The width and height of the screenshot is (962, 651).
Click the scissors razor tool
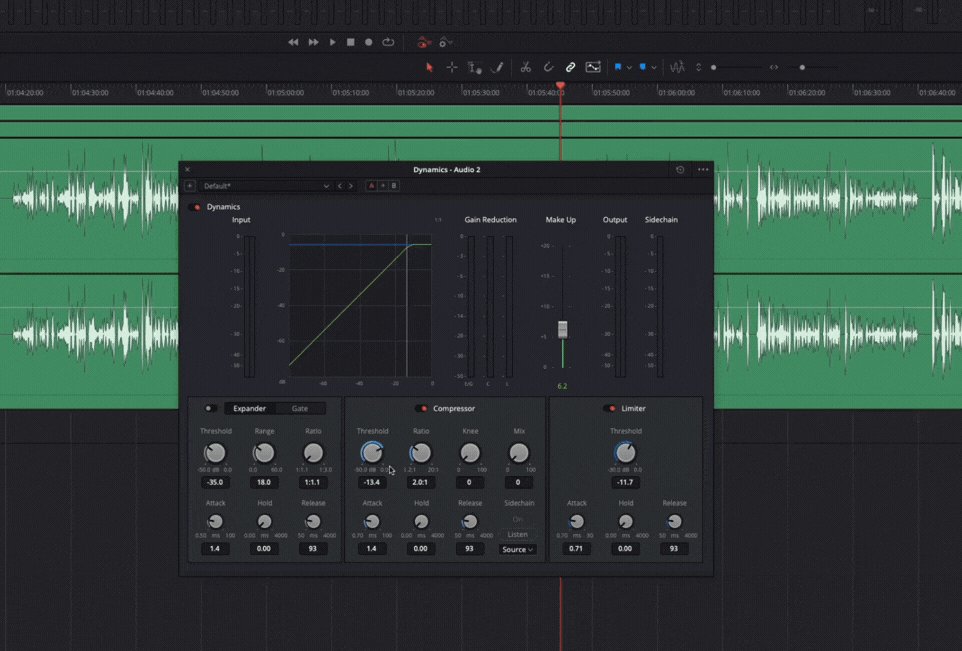point(526,67)
